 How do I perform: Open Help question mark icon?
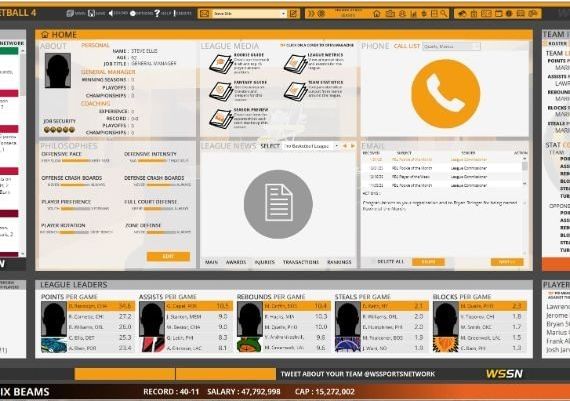pyautogui.click(x=157, y=13)
